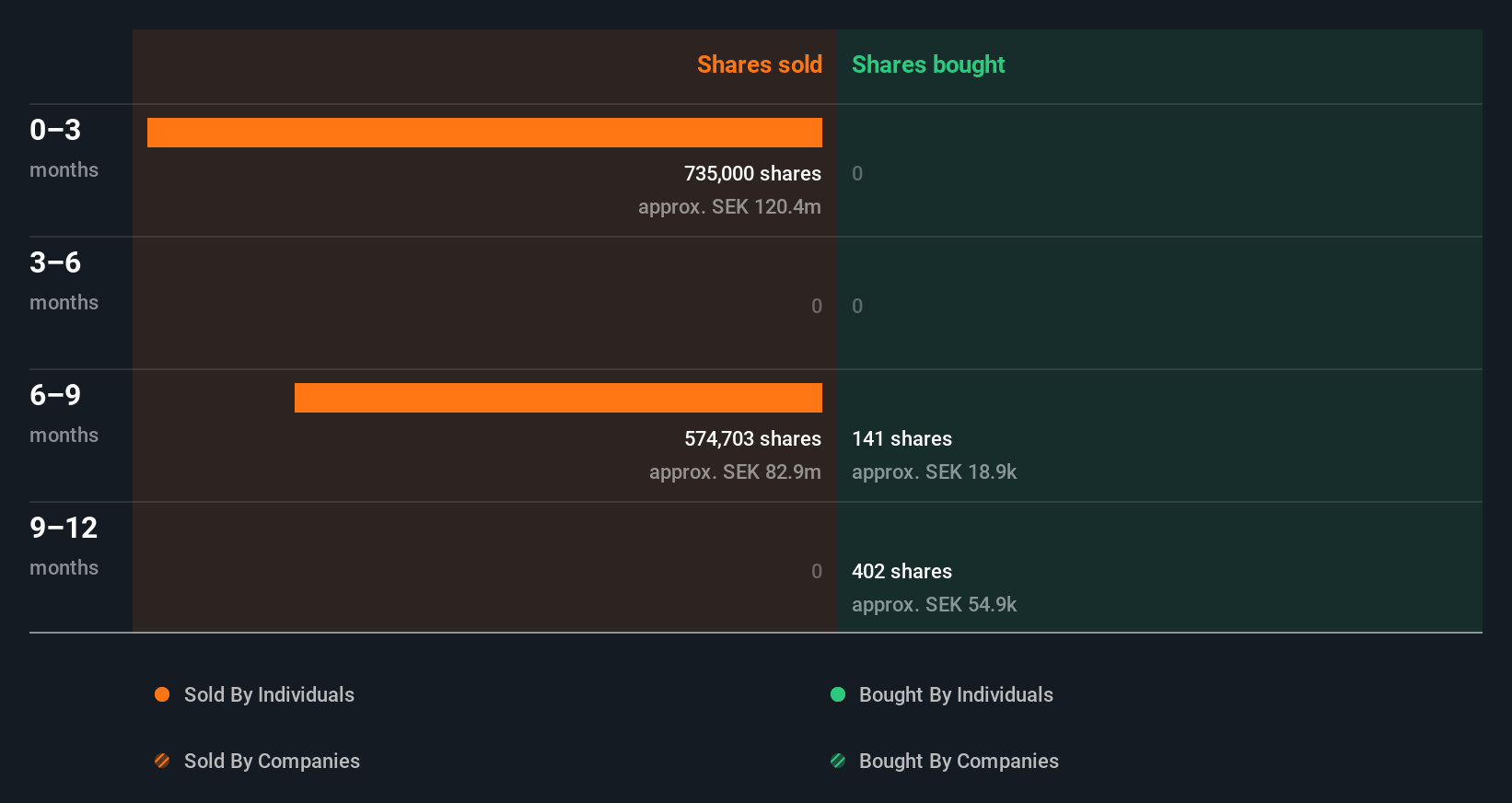
Task: Click the approx. SEK 18.9k text
Action: click(x=934, y=471)
